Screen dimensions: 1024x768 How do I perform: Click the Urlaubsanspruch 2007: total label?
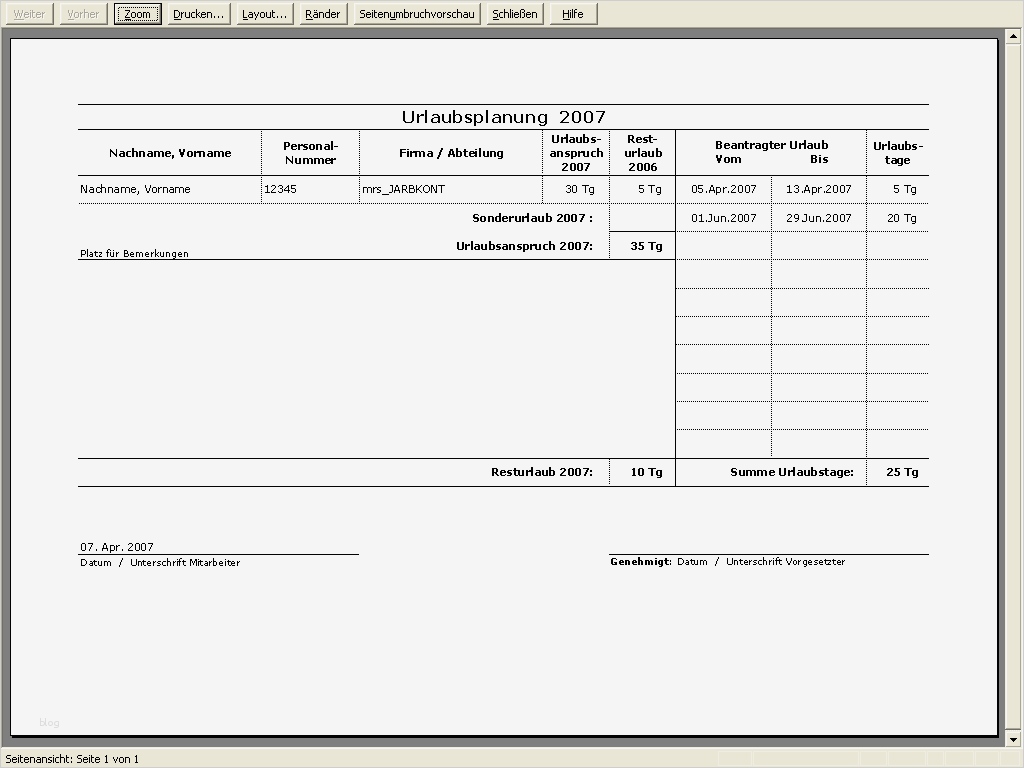coord(524,246)
